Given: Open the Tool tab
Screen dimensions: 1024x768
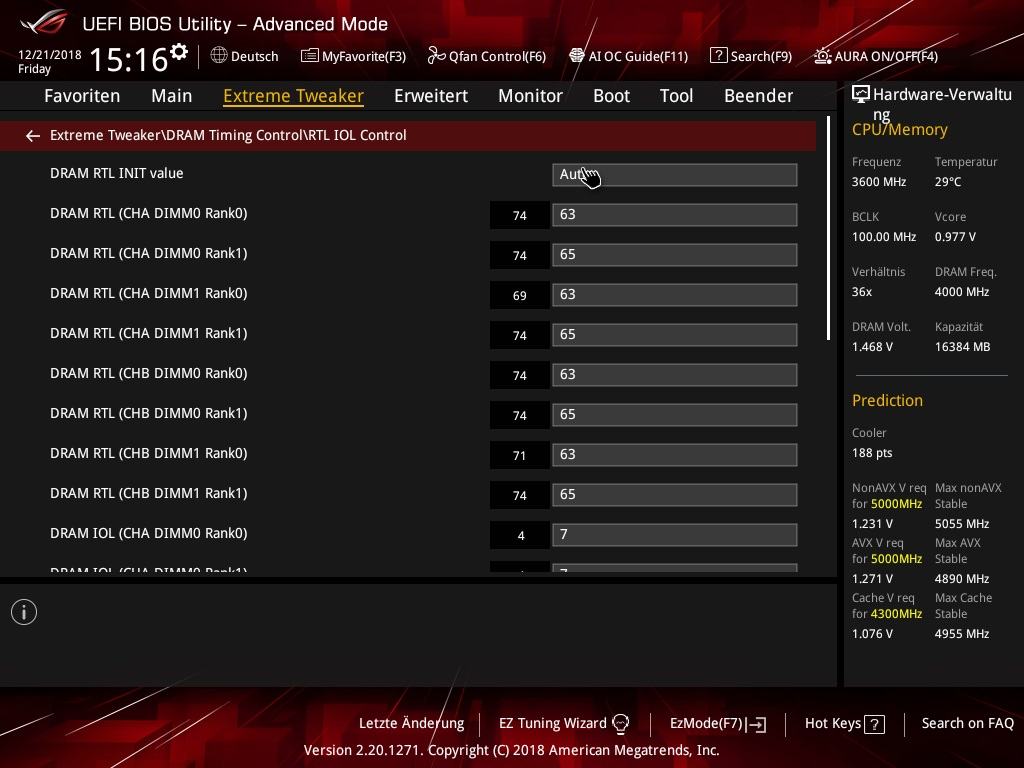Looking at the screenshot, I should [677, 96].
